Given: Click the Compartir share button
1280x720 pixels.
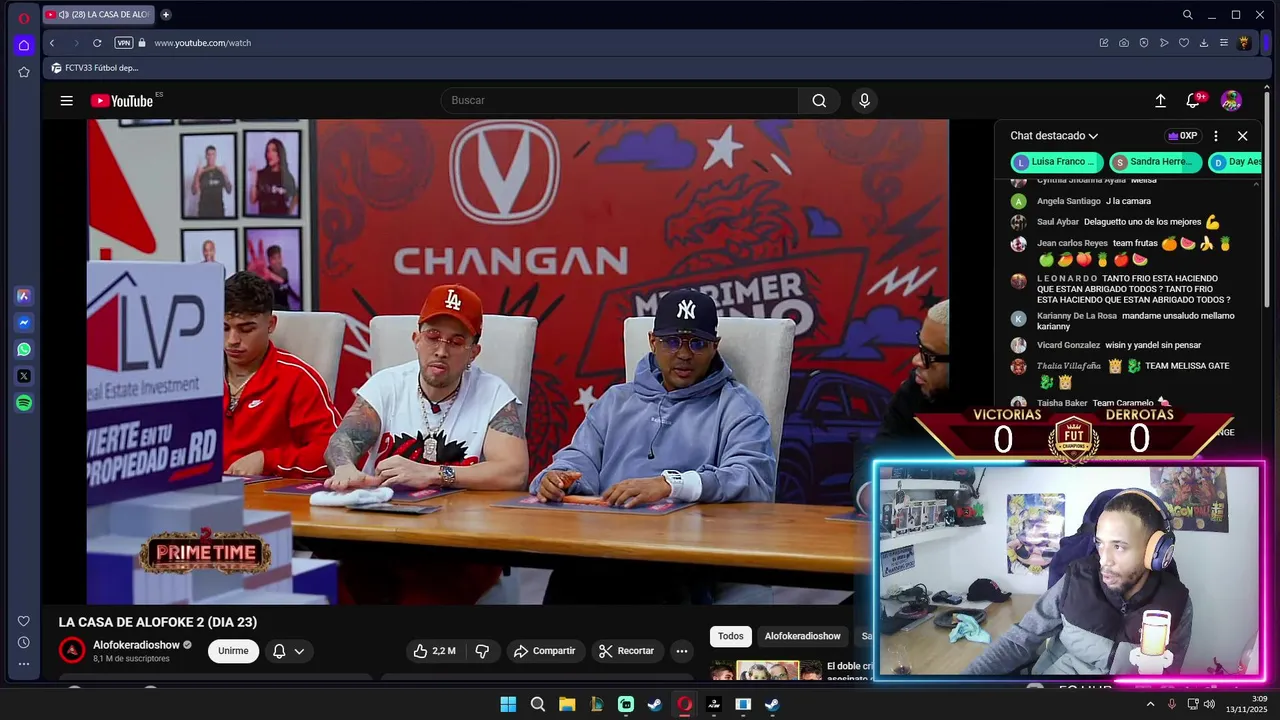Looking at the screenshot, I should pos(545,651).
